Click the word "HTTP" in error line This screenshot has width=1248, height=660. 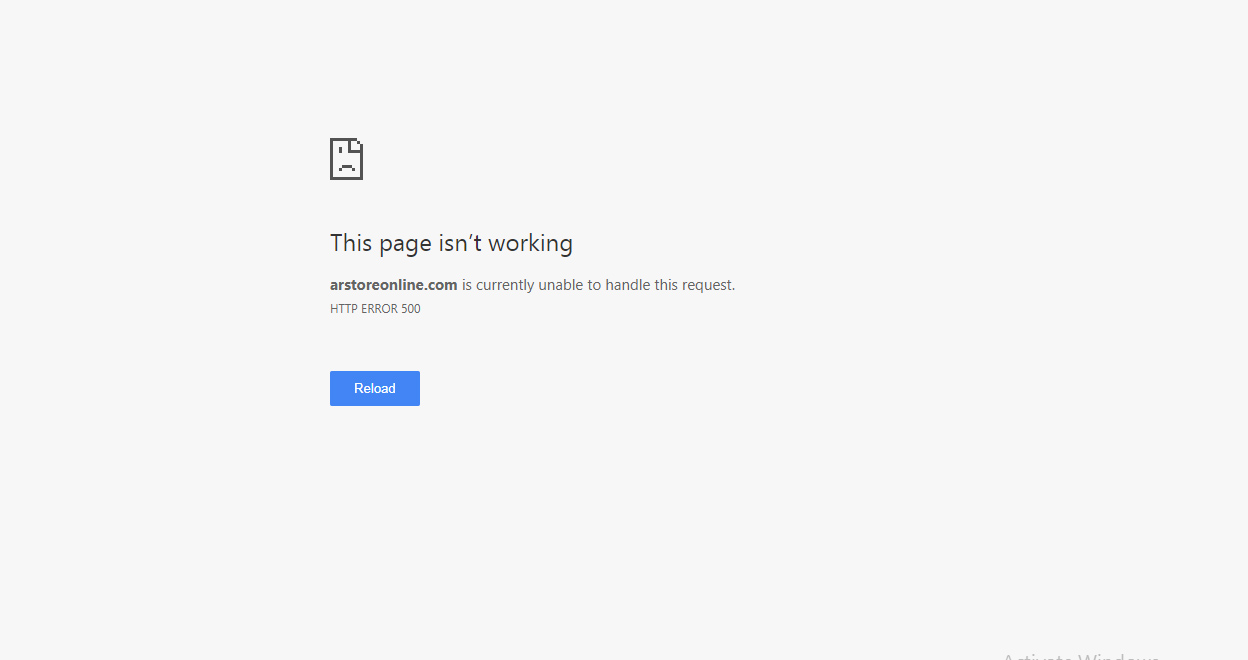click(343, 309)
